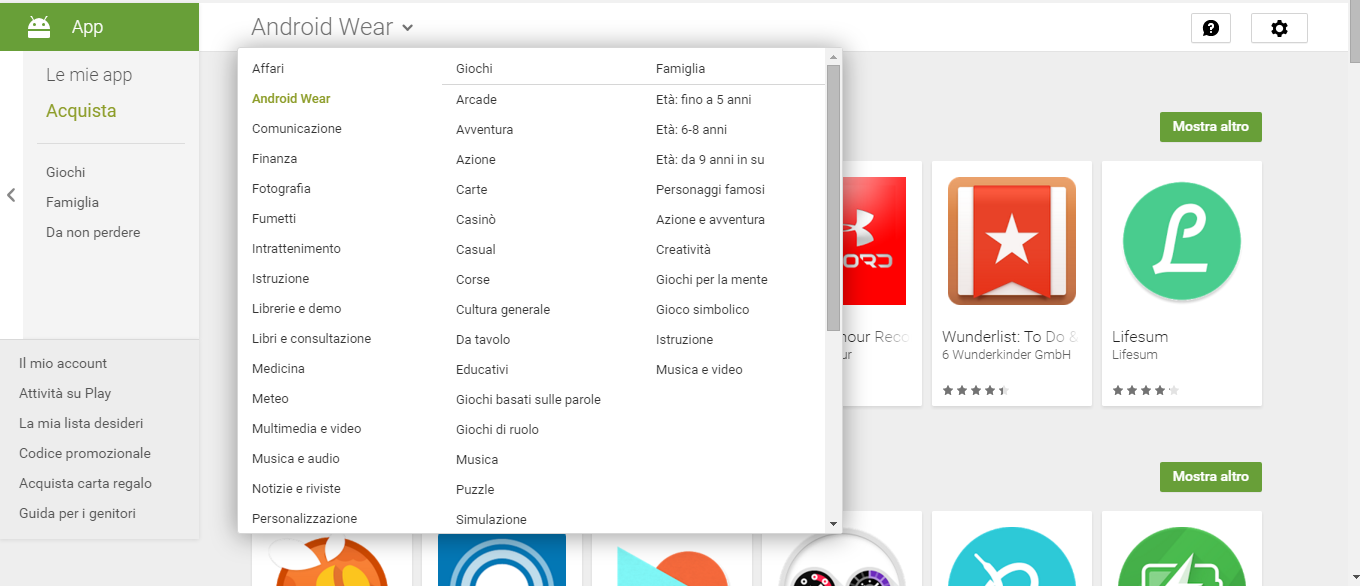Select Corse games category

pyautogui.click(x=473, y=280)
